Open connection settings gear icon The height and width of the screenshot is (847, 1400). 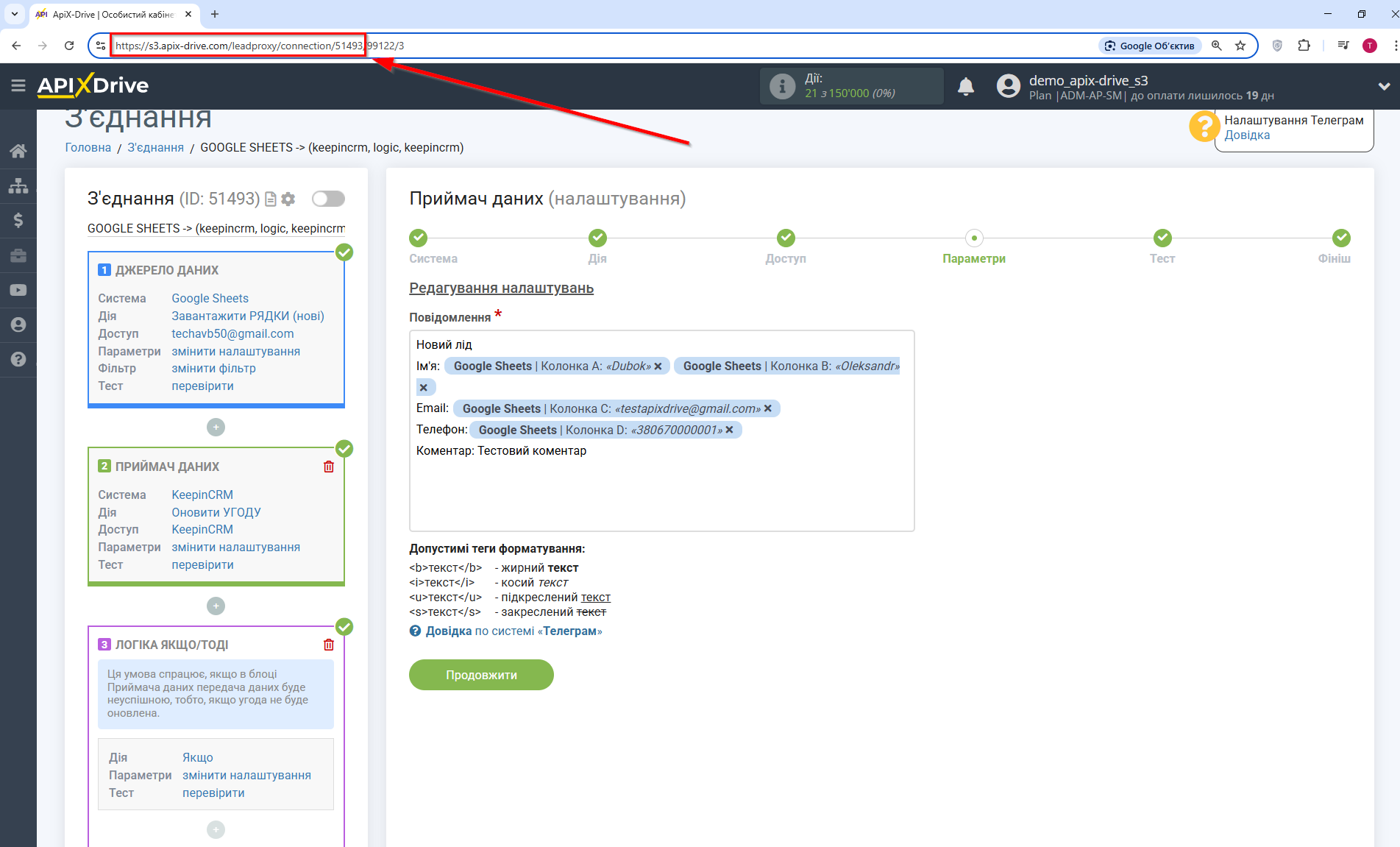[288, 199]
